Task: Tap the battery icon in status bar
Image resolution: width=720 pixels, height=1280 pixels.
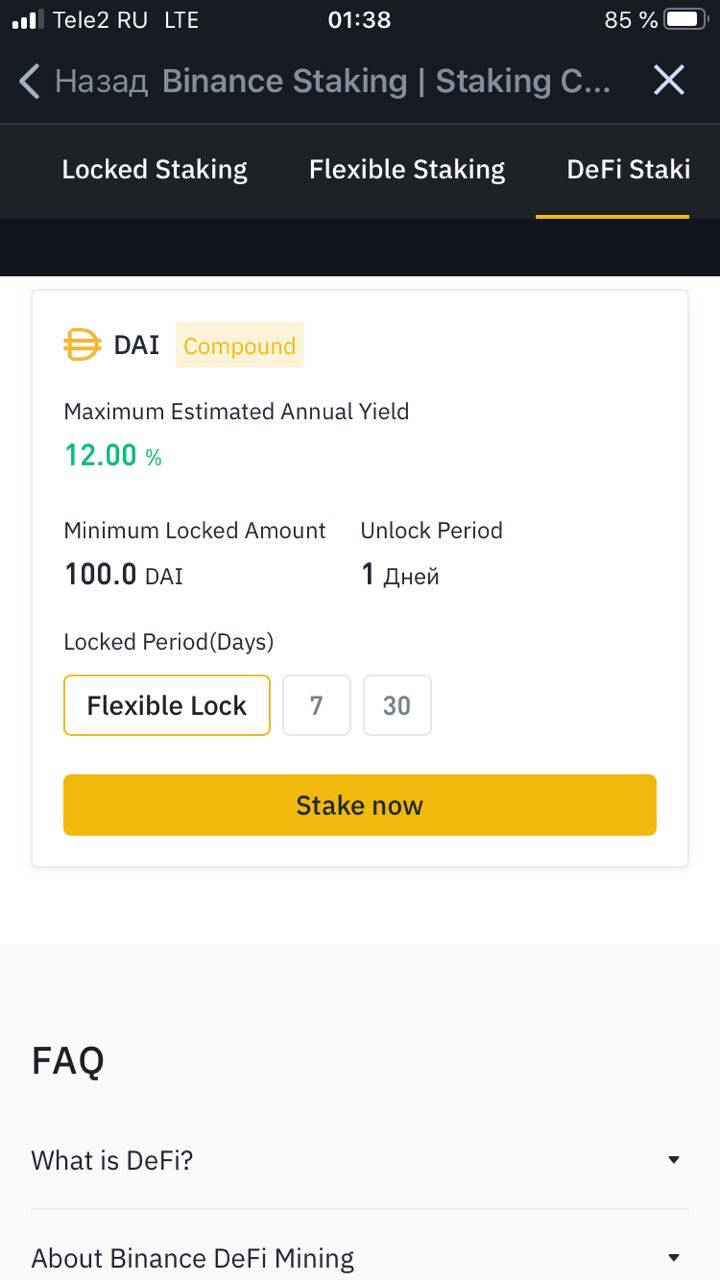Action: pyautogui.click(x=685, y=20)
